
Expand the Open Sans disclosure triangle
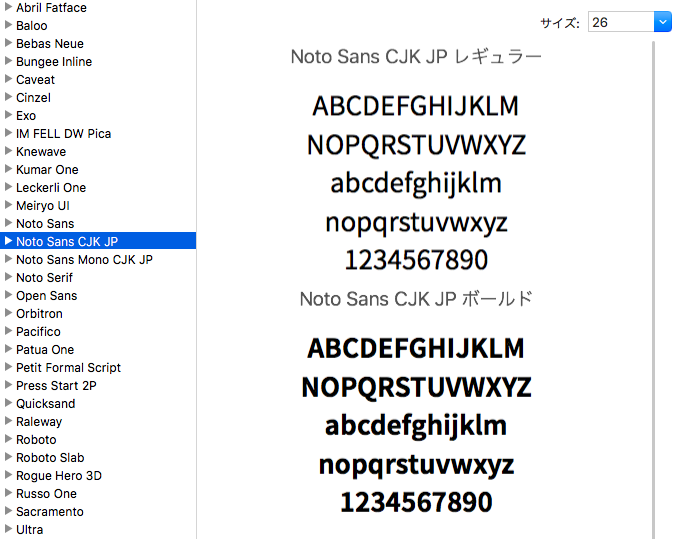(x=8, y=295)
